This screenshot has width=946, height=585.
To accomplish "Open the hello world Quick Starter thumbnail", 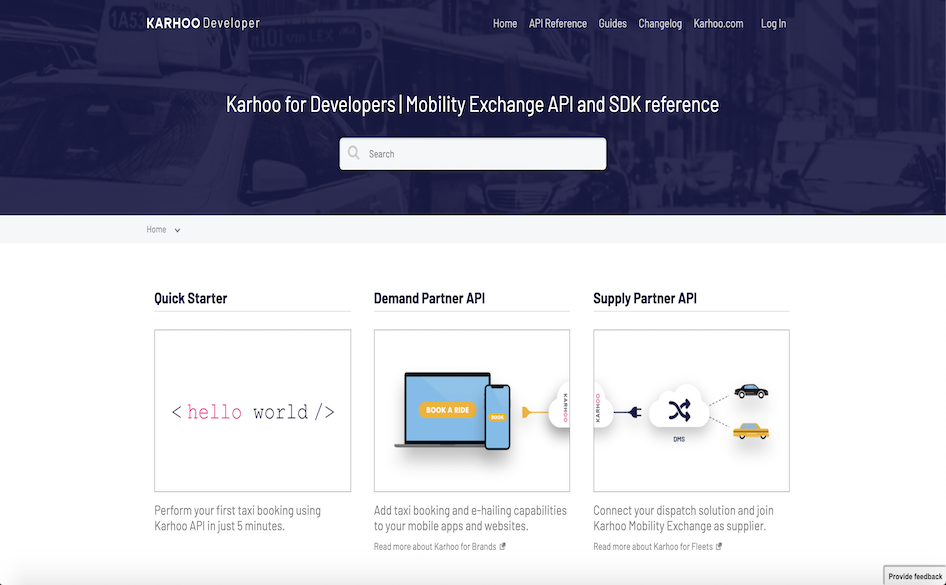I will pos(252,410).
